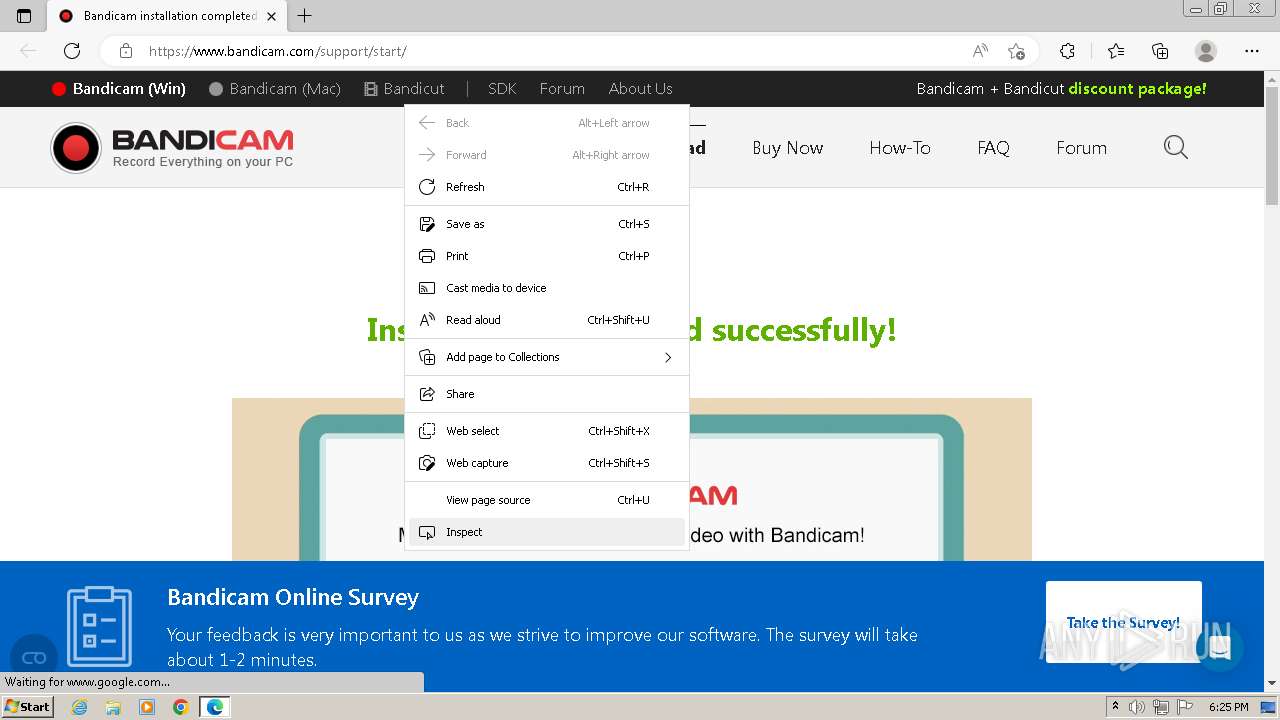Open the Collections toolbar icon

click(1160, 51)
